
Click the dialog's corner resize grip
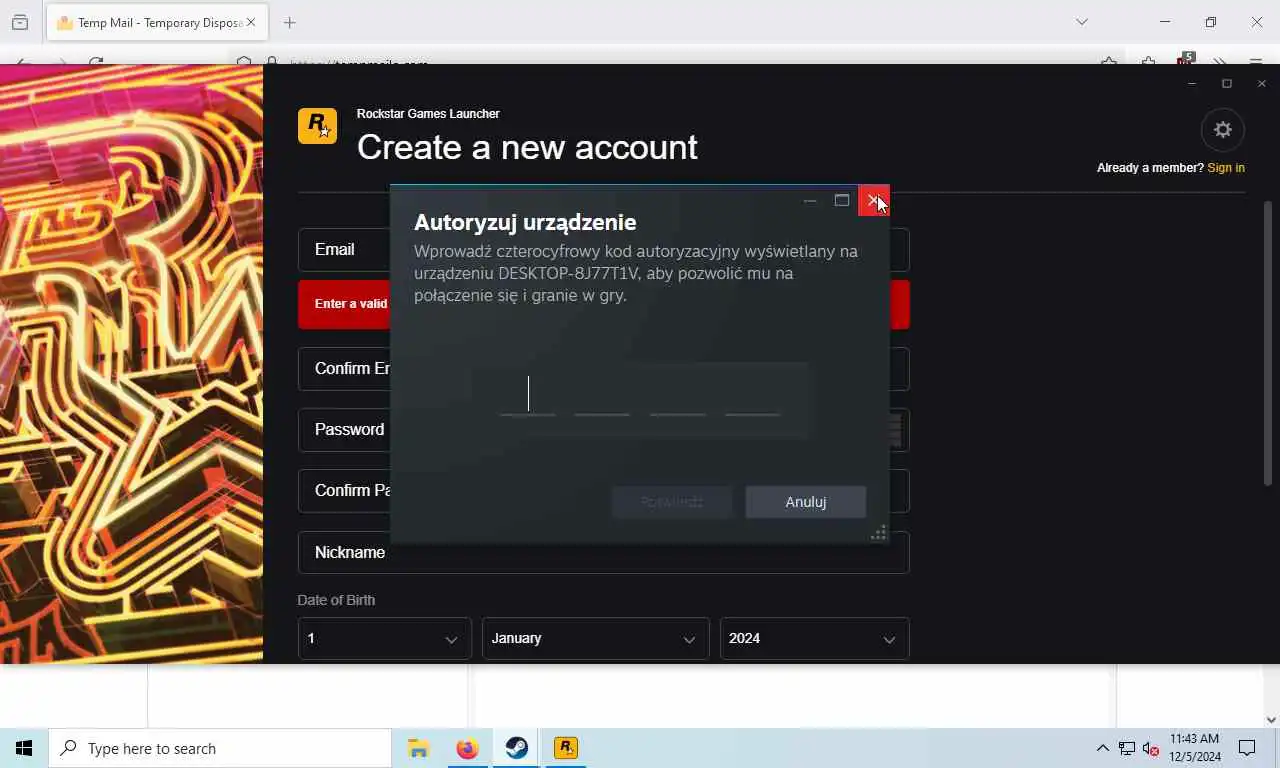pyautogui.click(x=879, y=534)
